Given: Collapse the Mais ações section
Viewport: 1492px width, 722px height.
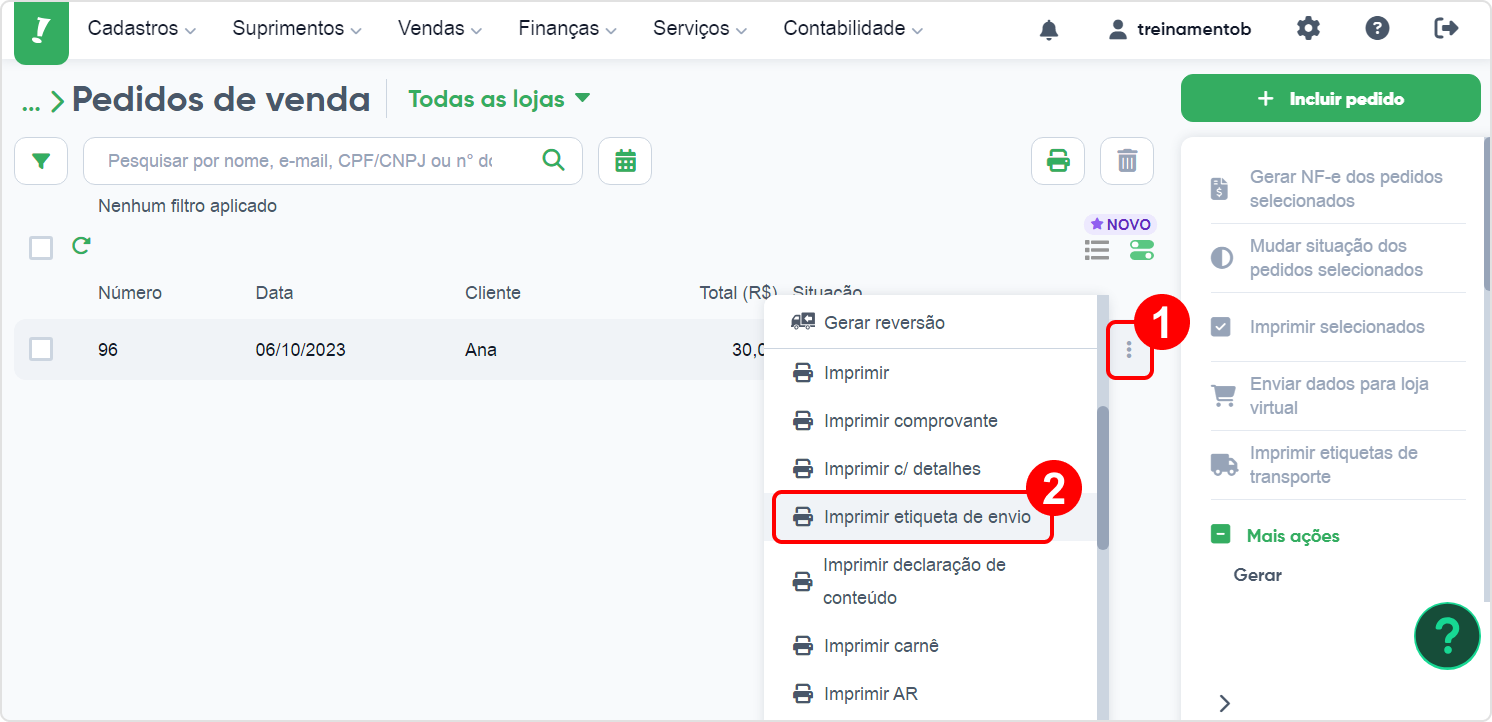Looking at the screenshot, I should (x=1220, y=535).
